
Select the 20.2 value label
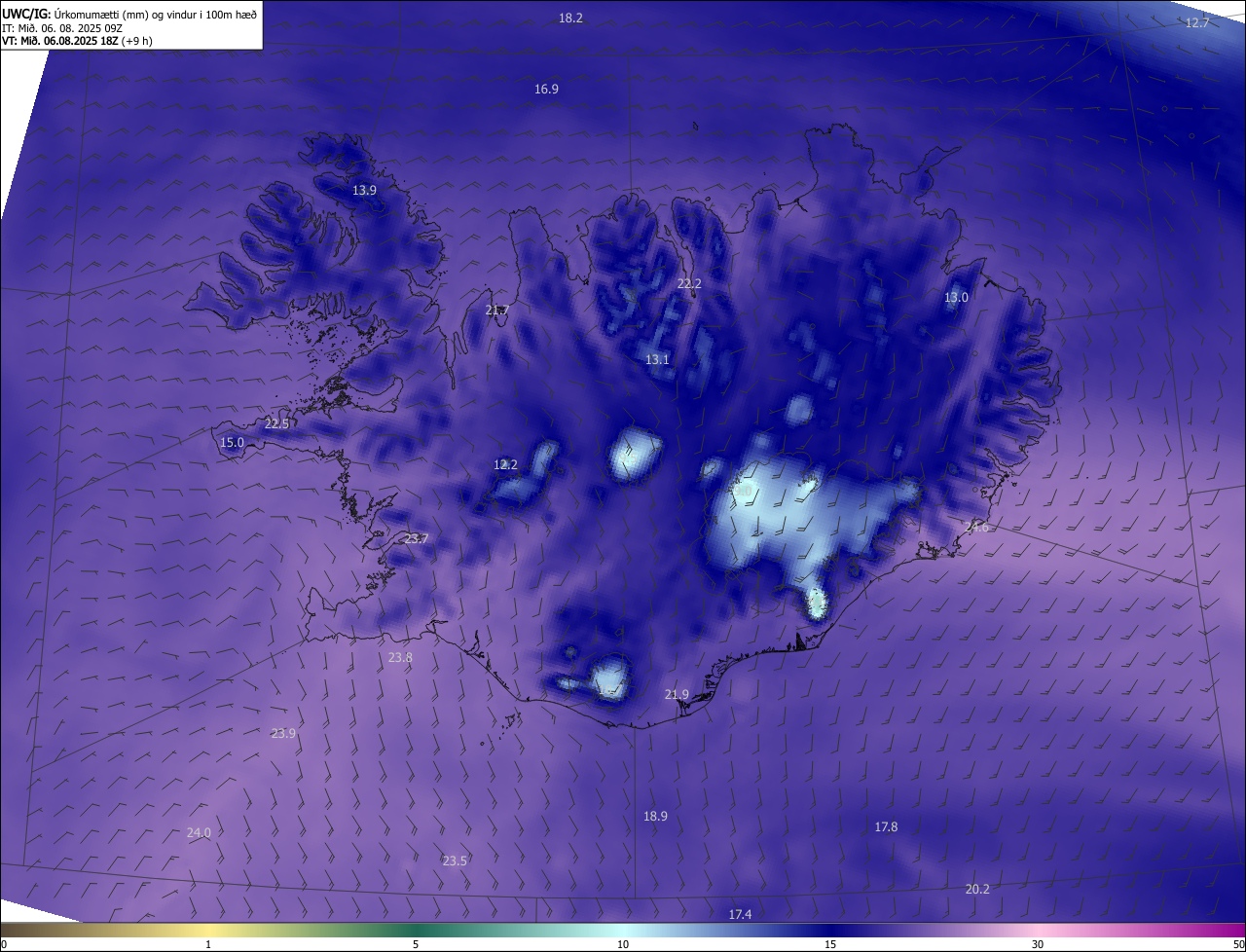pos(977,890)
